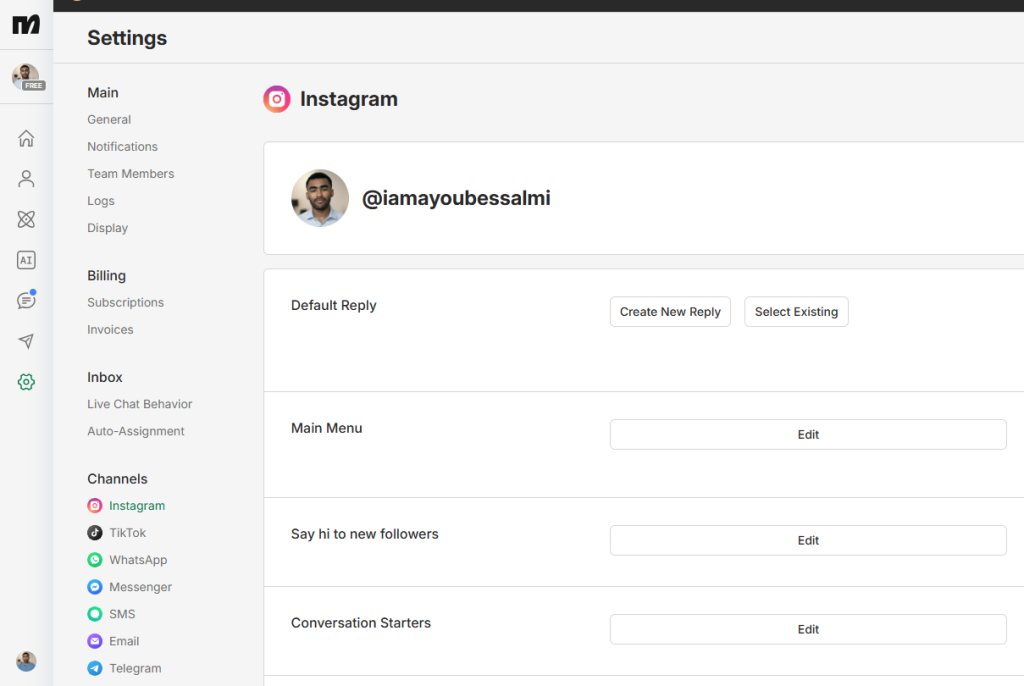Image resolution: width=1024 pixels, height=686 pixels.
Task: Open Live Chat Behavior under Inbox
Action: point(139,403)
